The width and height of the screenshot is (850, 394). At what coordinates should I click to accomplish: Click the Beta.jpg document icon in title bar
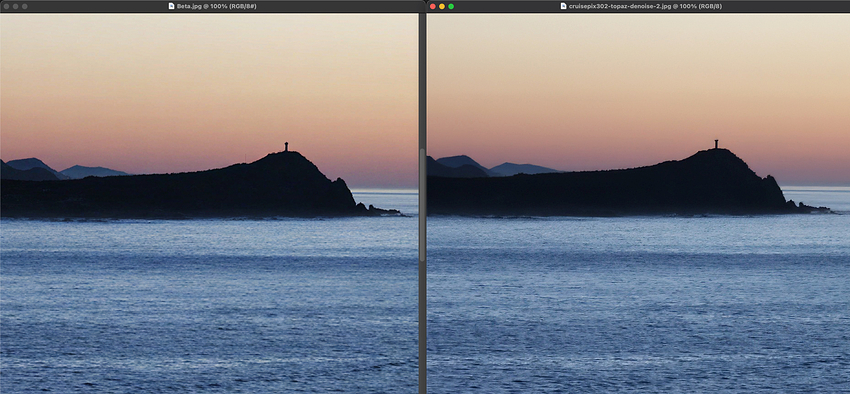(172, 6)
